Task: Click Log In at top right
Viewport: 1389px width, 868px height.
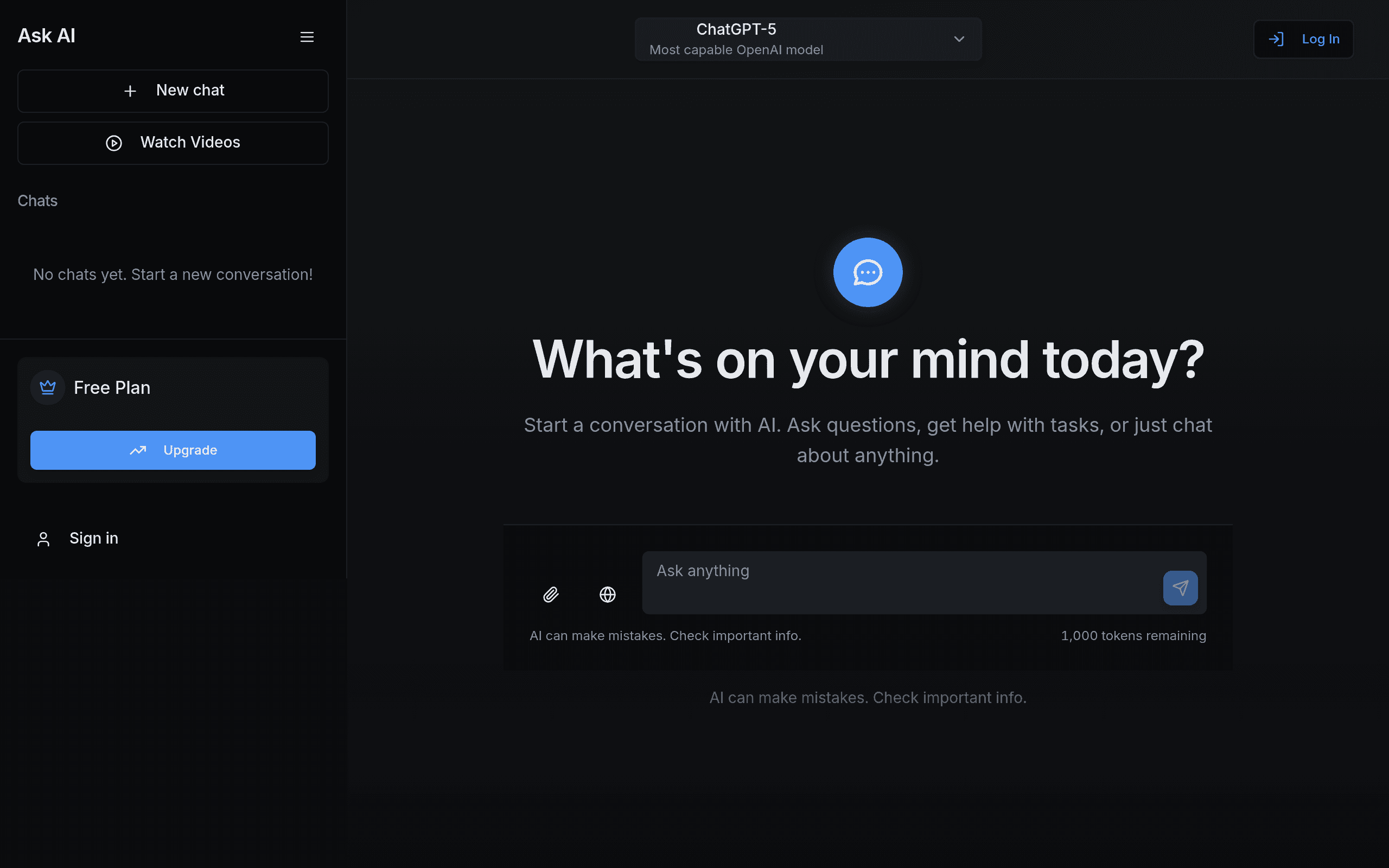Action: [x=1303, y=39]
